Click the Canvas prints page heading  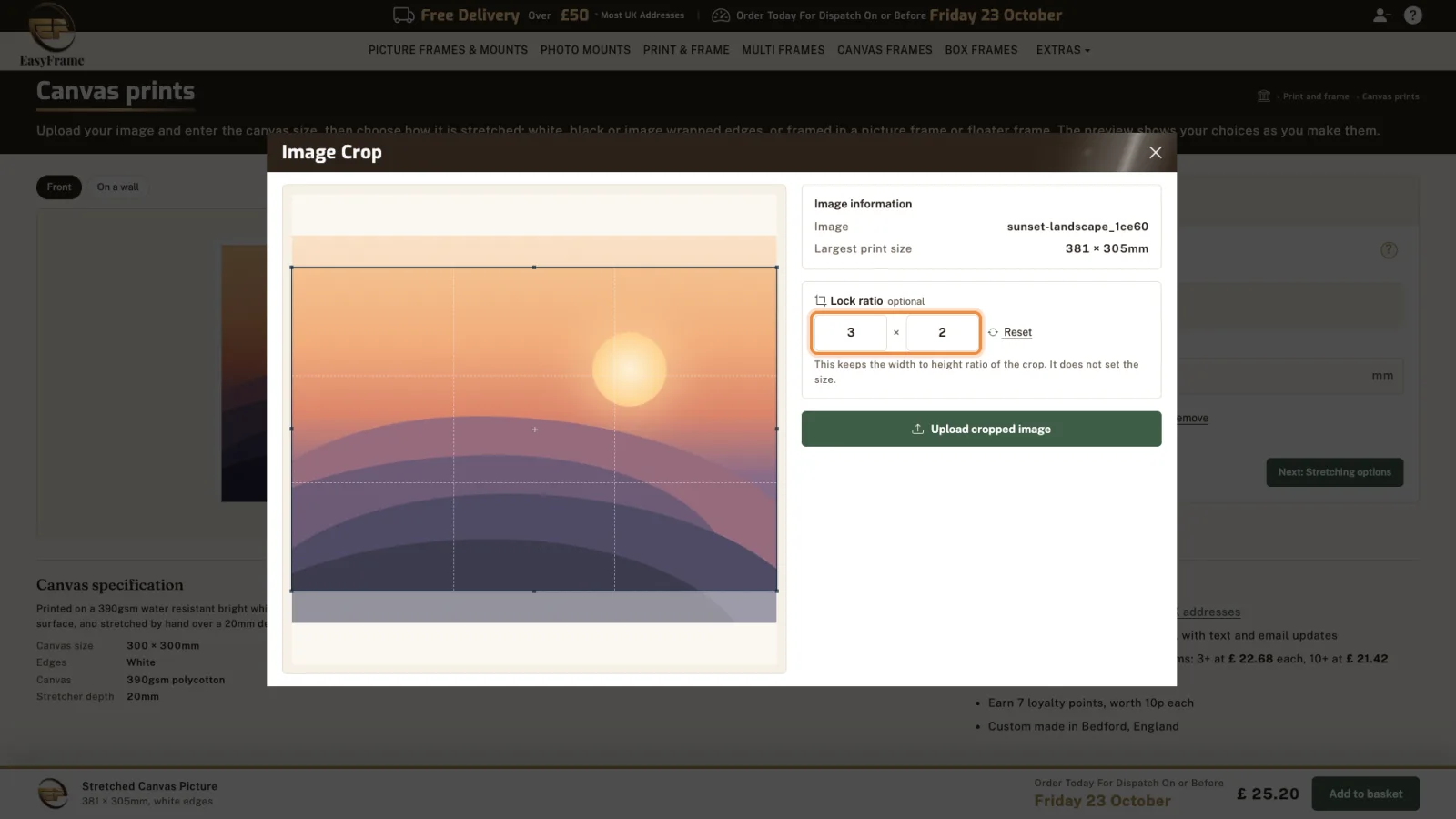click(x=116, y=91)
